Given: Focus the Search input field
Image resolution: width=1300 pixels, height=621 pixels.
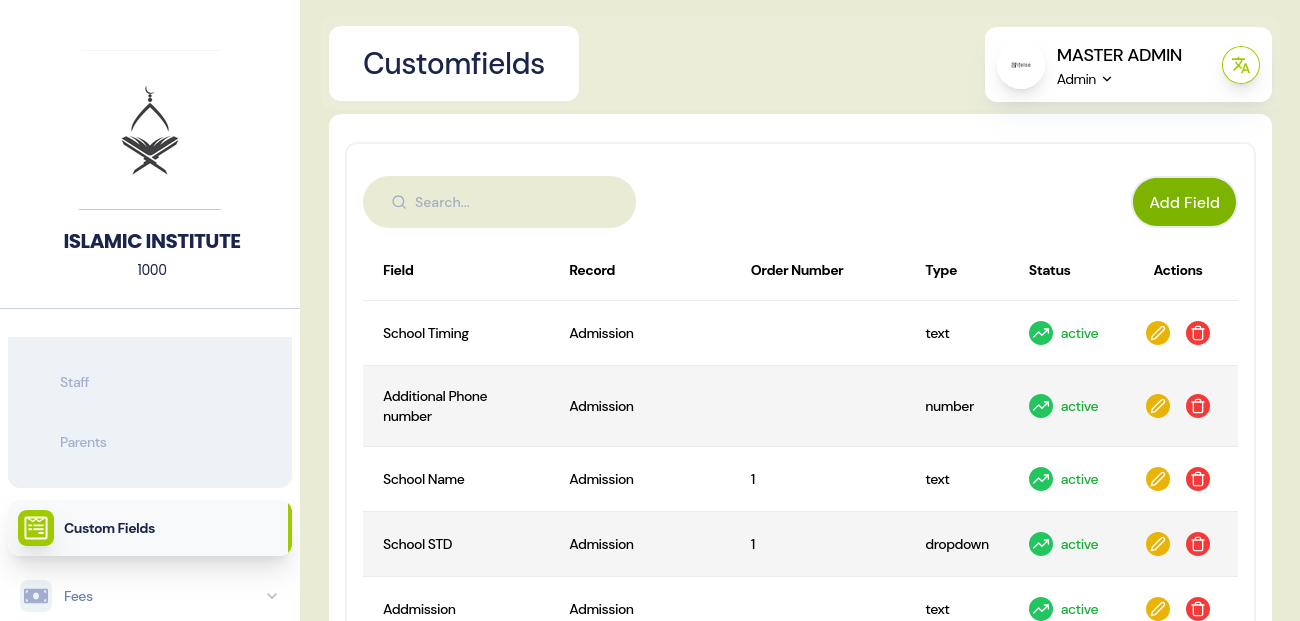Looking at the screenshot, I should (510, 202).
